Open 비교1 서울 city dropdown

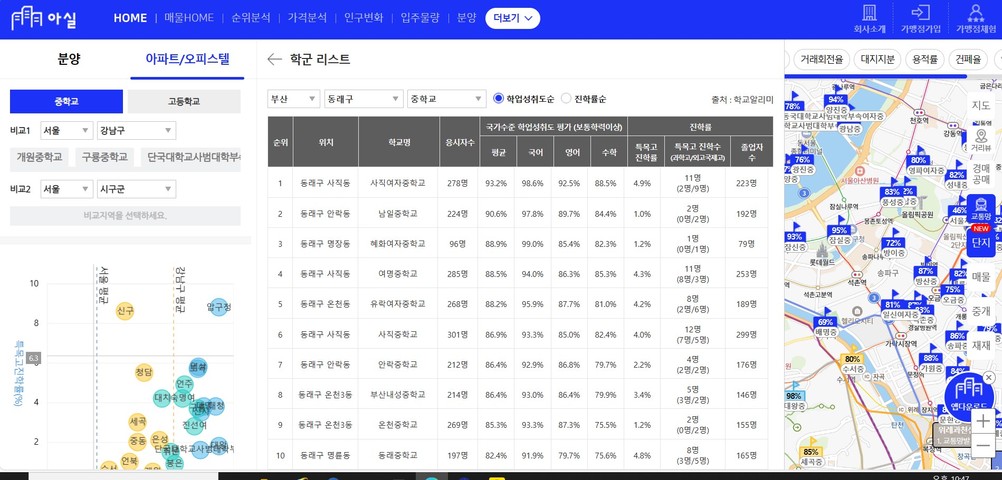(x=66, y=130)
